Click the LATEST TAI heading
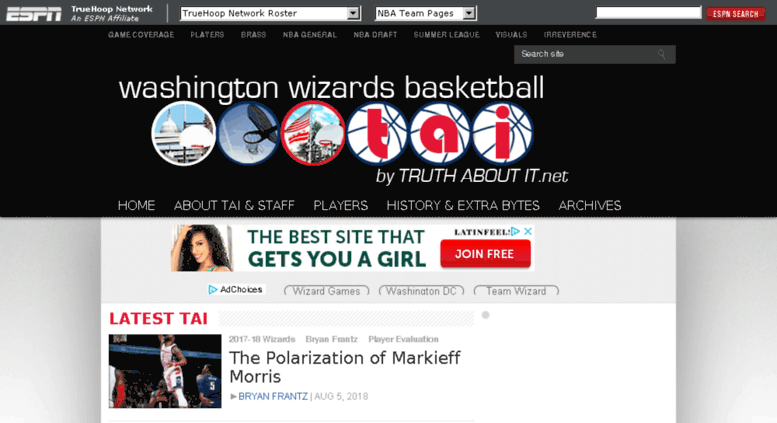Image resolution: width=777 pixels, height=423 pixels. pos(159,318)
